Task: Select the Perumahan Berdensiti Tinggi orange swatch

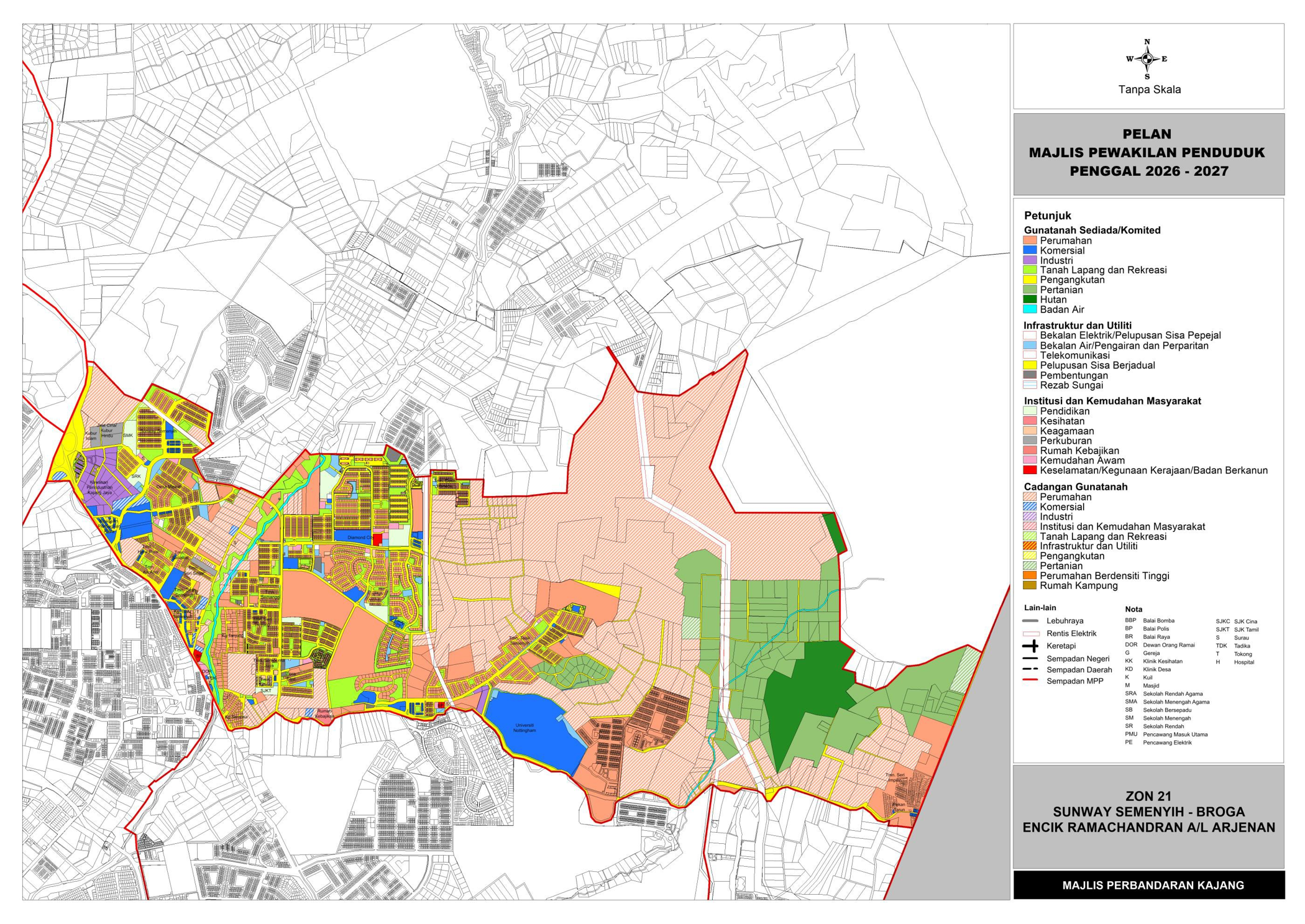Action: click(x=1030, y=575)
